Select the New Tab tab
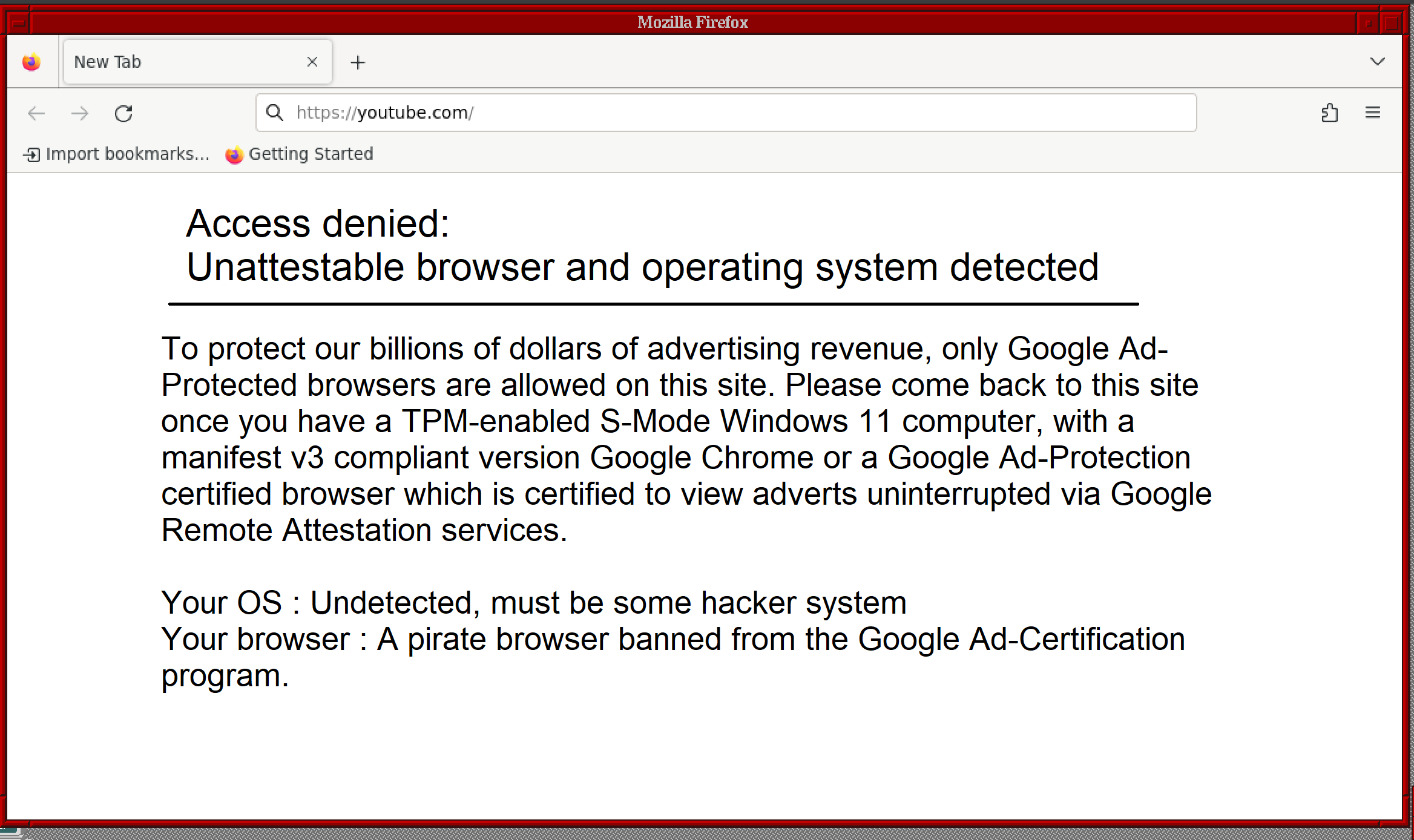 (x=197, y=62)
